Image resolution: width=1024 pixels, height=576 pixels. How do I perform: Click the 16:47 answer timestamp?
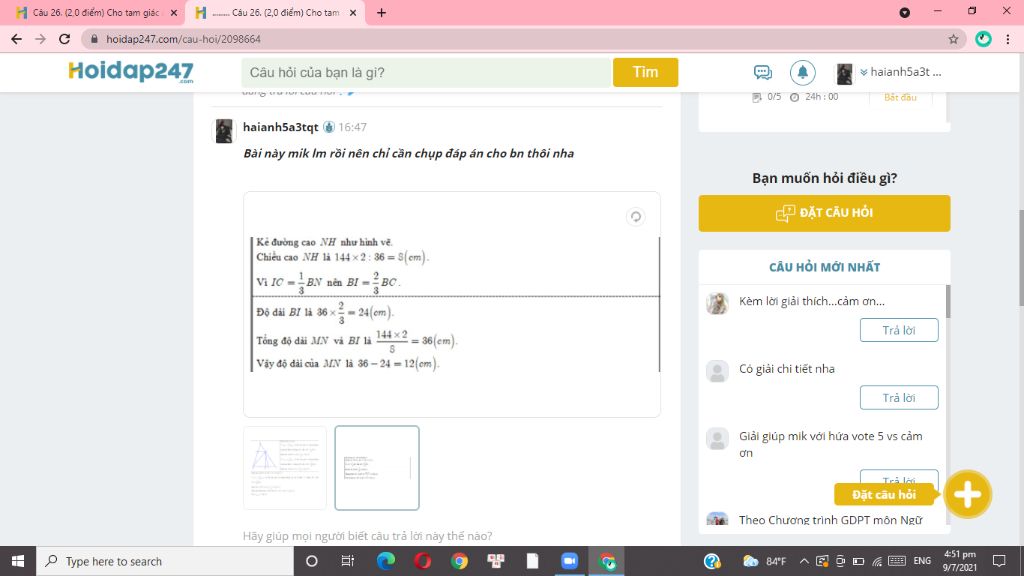[x=352, y=127]
